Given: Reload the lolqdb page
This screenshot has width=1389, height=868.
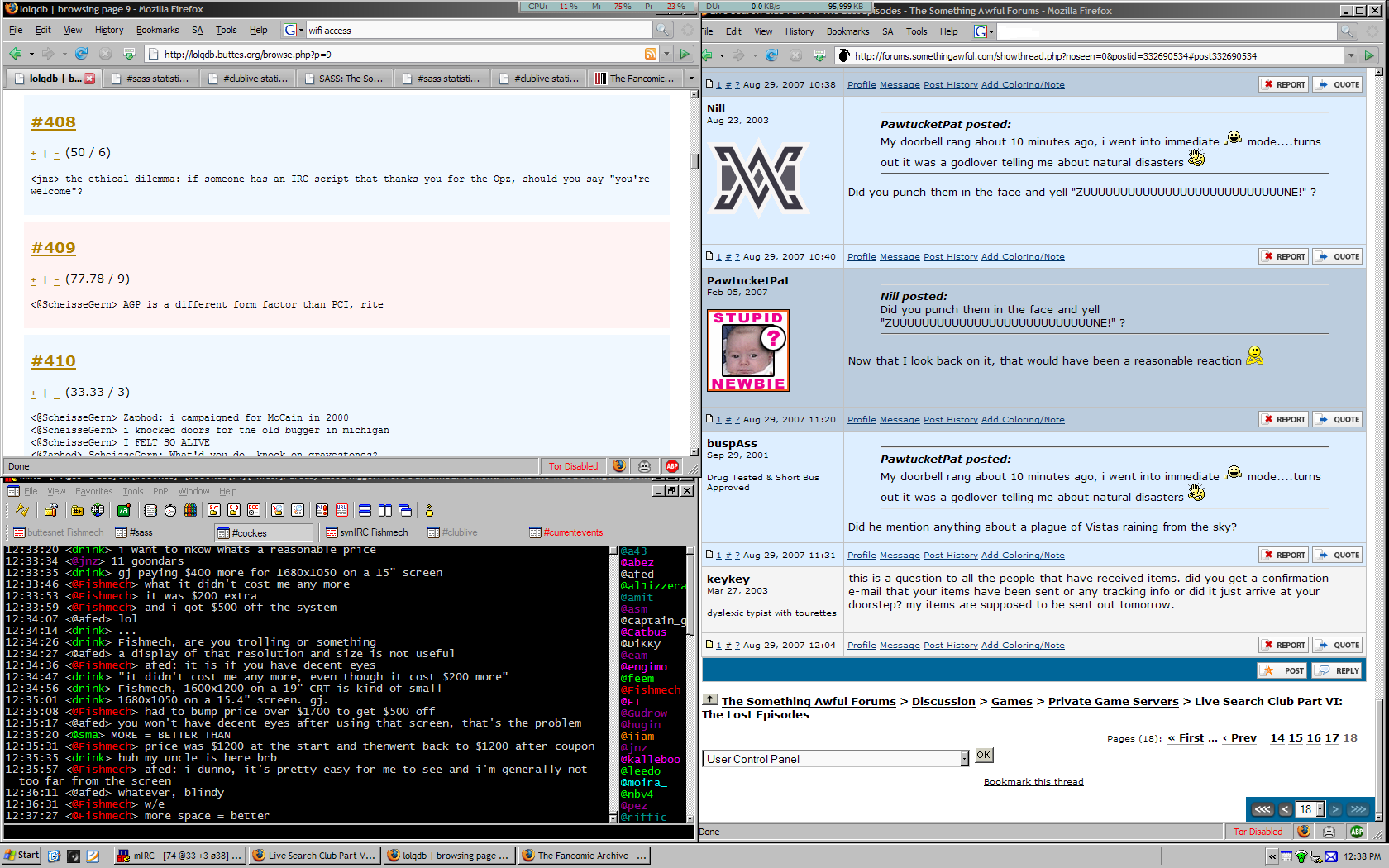Looking at the screenshot, I should click(x=81, y=54).
